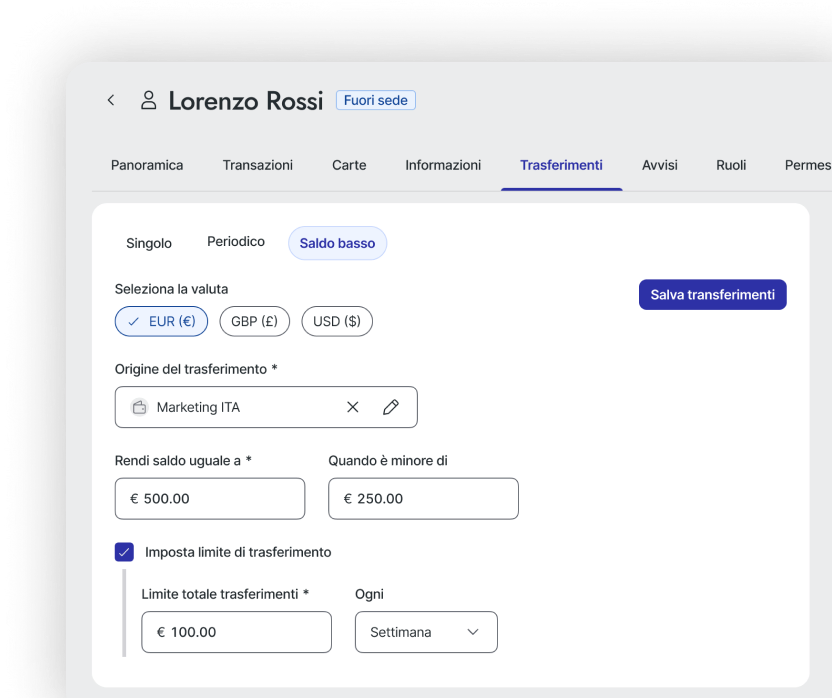Click the back arrow icon
This screenshot has width=832, height=698.
click(x=111, y=100)
